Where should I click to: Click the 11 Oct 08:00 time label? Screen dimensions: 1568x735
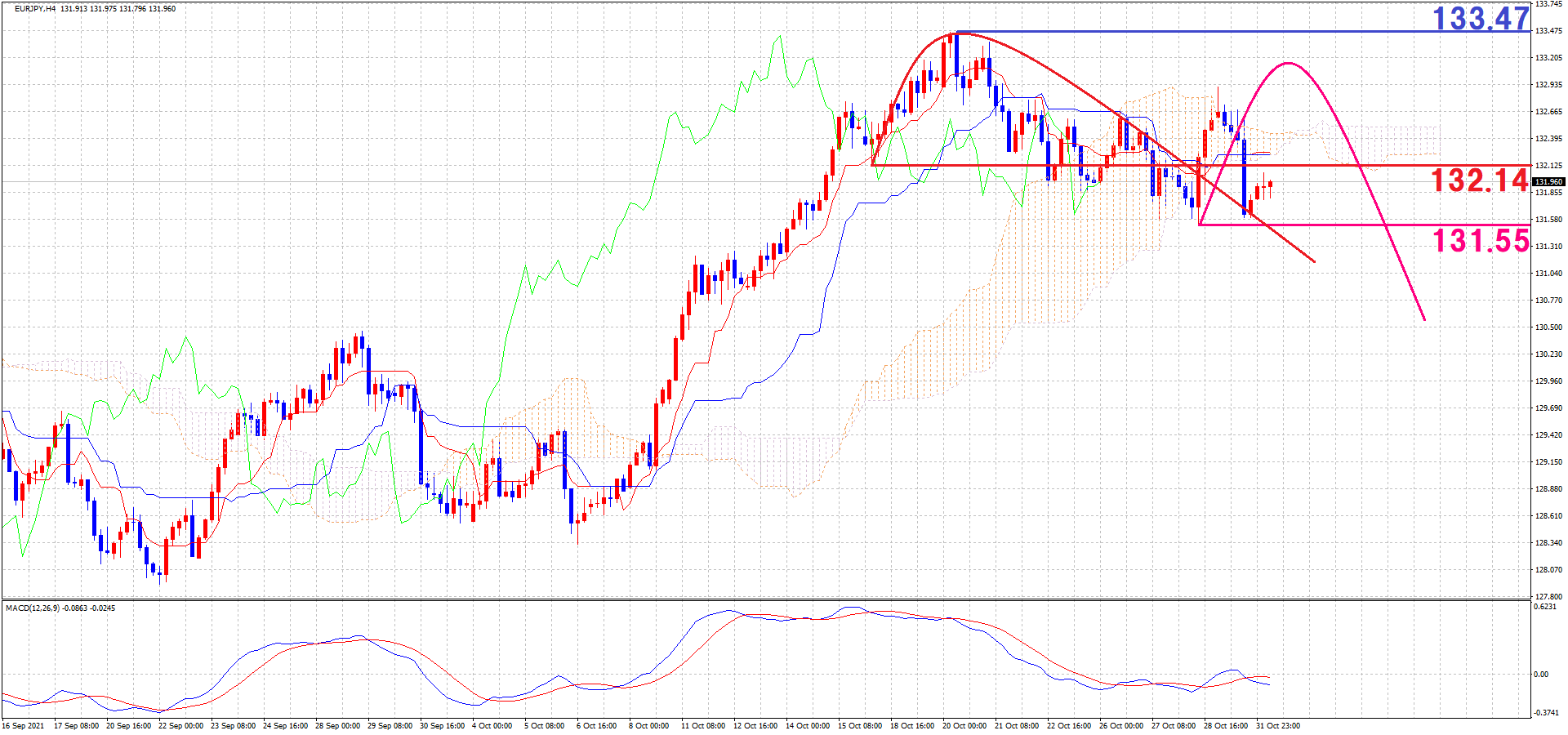click(x=703, y=726)
